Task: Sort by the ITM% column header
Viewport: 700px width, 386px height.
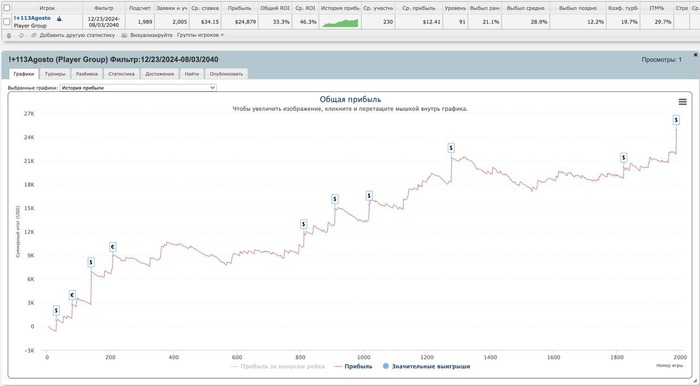Action: (657, 8)
